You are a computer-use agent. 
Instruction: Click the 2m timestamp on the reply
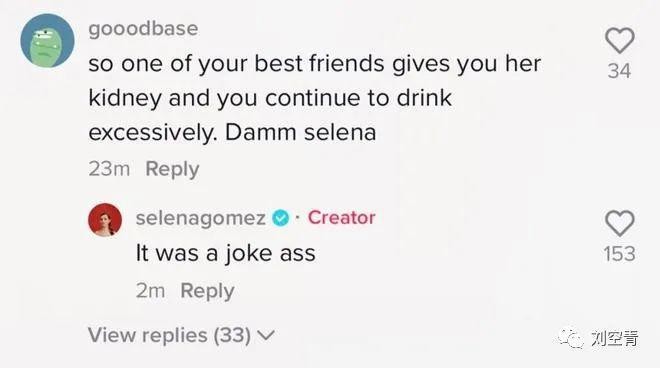[x=150, y=291]
